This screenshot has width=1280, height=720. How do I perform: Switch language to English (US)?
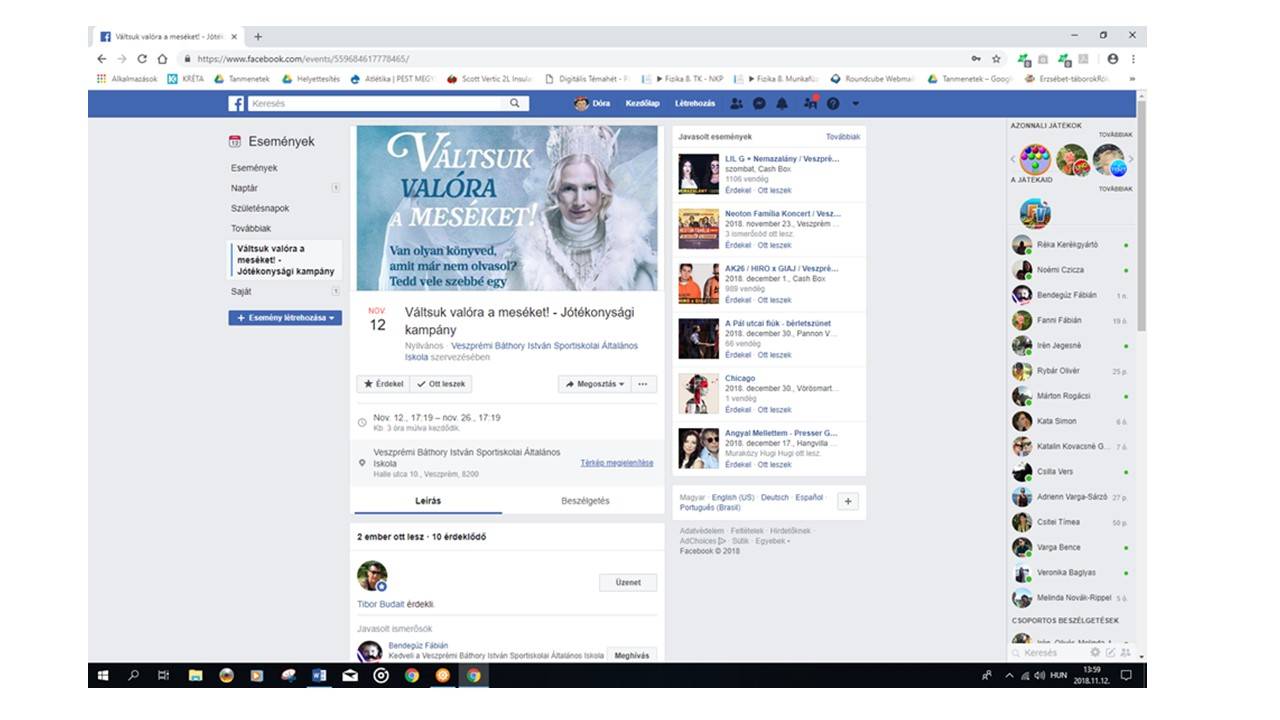click(x=733, y=497)
